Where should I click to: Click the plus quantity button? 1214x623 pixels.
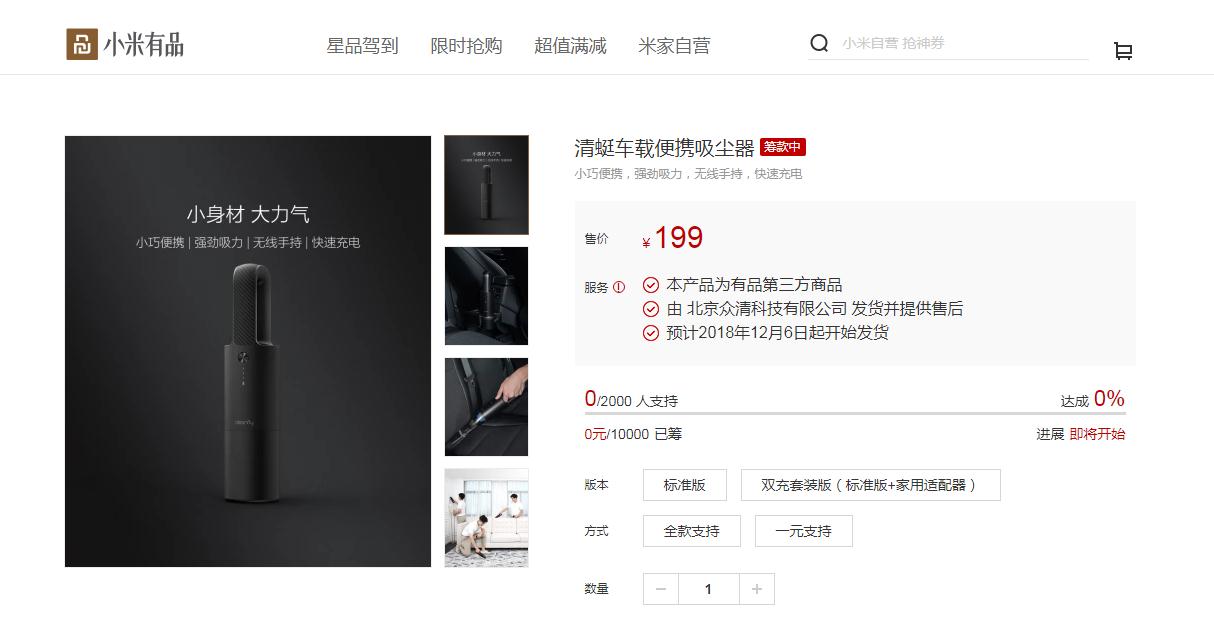(757, 589)
